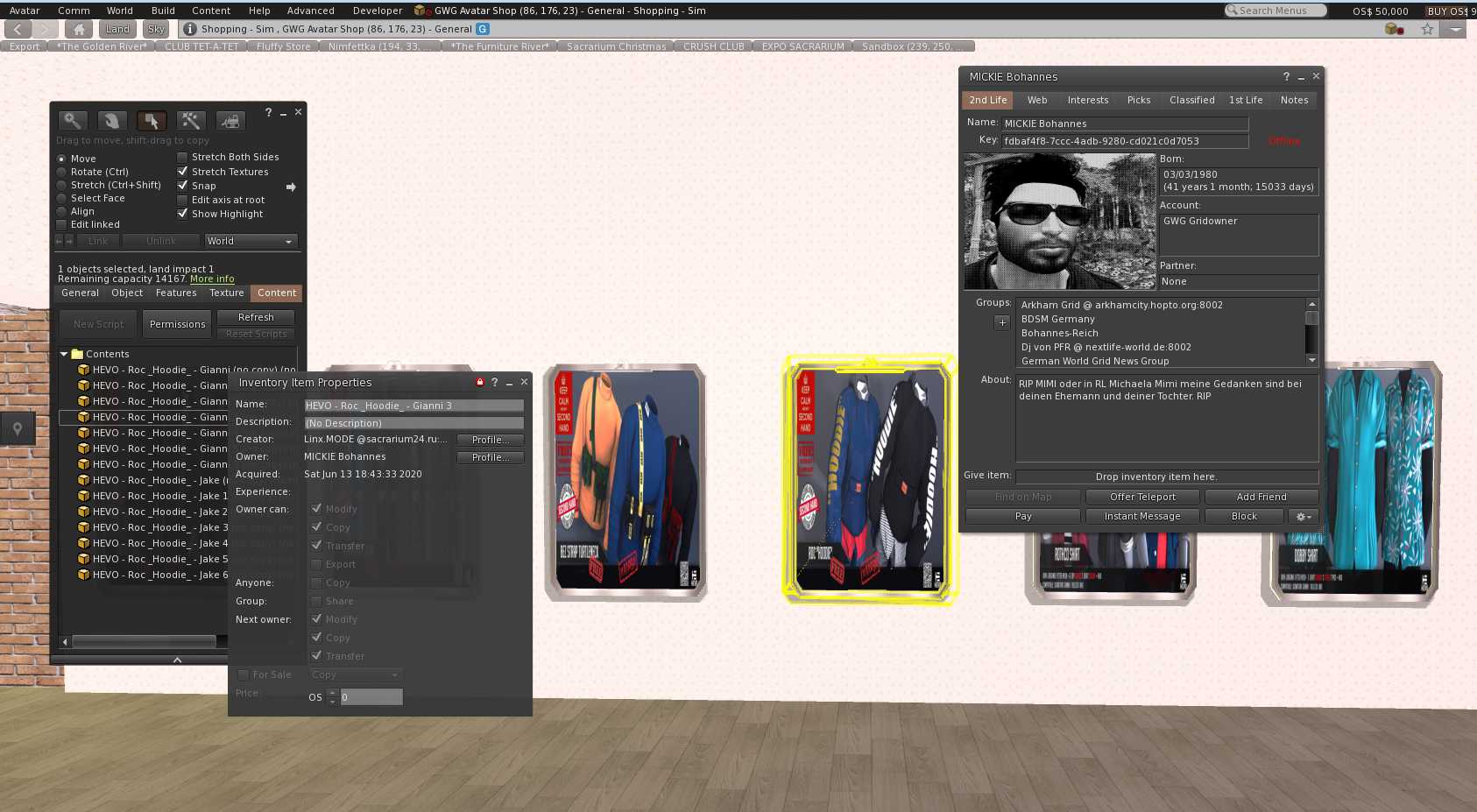1477x812 pixels.
Task: Open the gear options menu in profile
Action: coord(1304,517)
